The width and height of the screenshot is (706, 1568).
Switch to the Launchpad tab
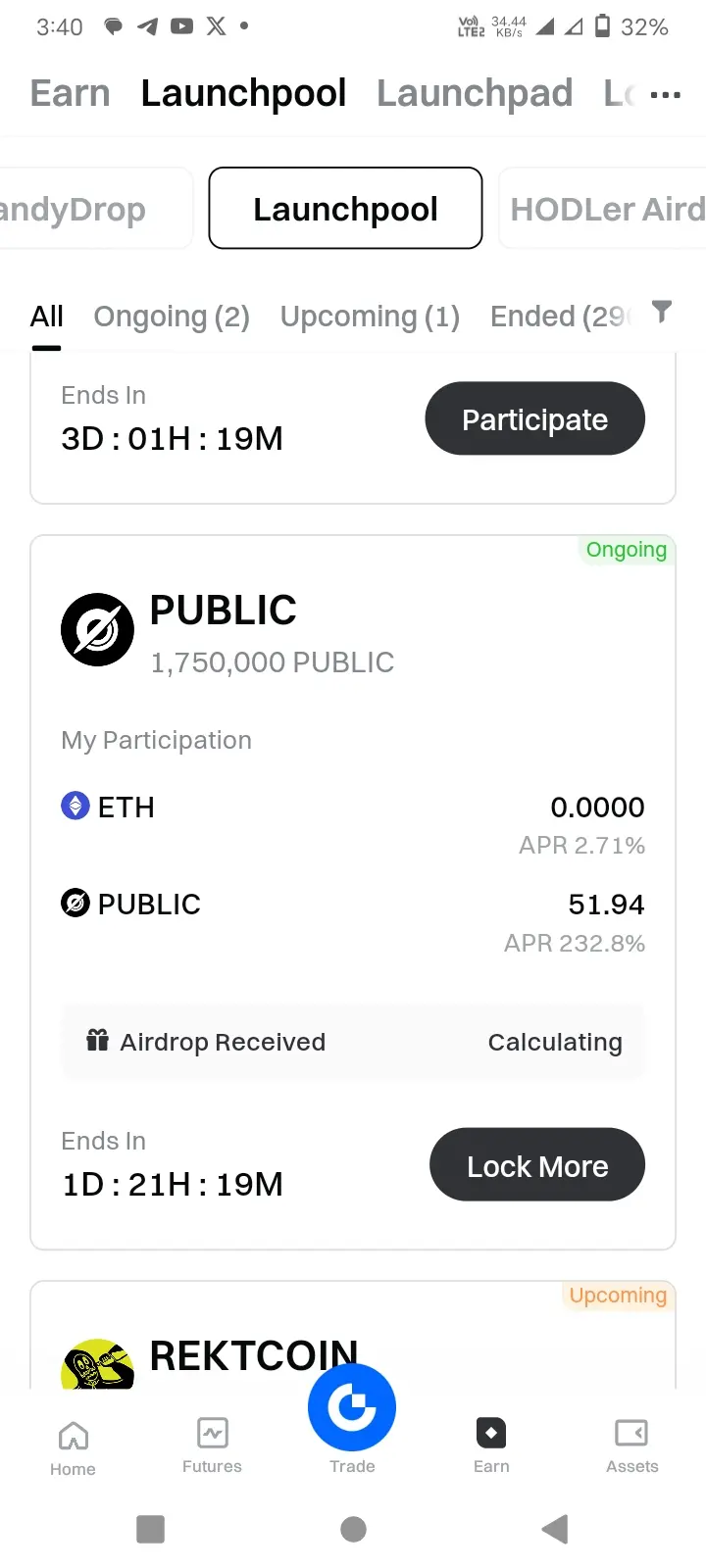tap(475, 94)
